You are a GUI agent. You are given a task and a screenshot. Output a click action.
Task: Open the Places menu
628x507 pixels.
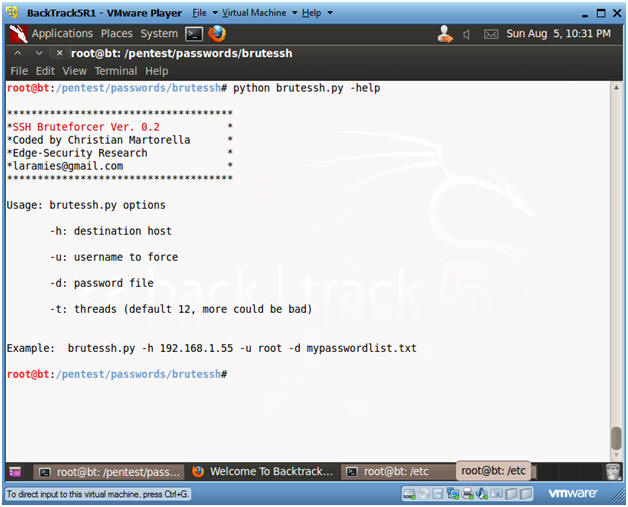coord(117,34)
